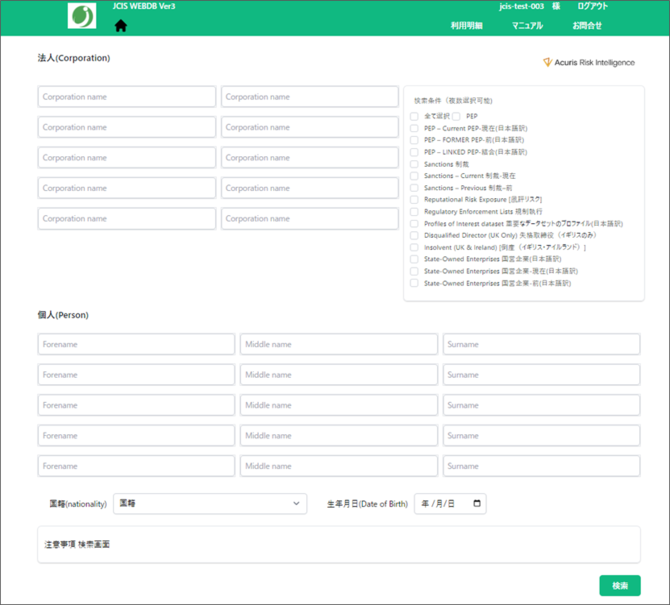
Task: Select Disqualified Director (UK Only) checkbox
Action: 415,236
